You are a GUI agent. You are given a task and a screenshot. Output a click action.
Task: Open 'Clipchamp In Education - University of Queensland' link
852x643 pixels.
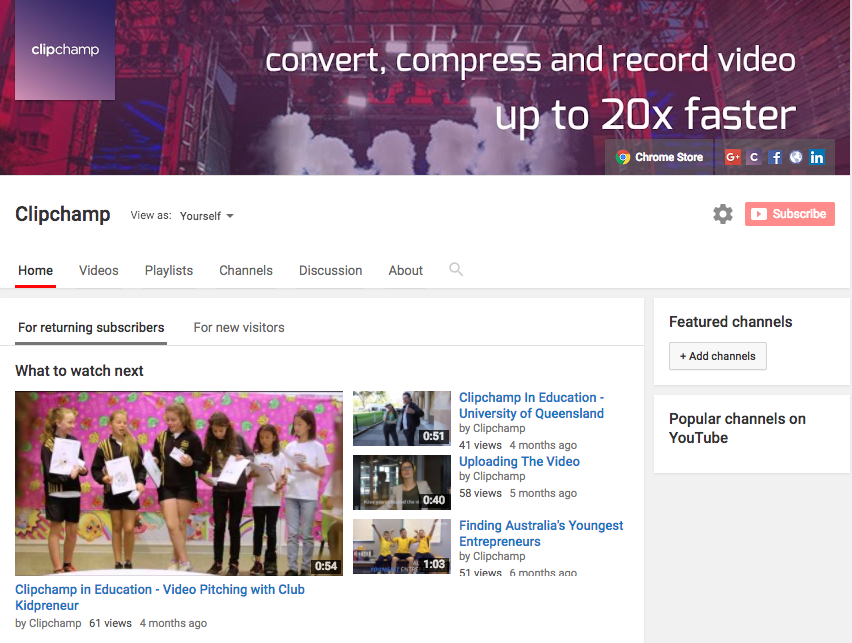coord(531,405)
